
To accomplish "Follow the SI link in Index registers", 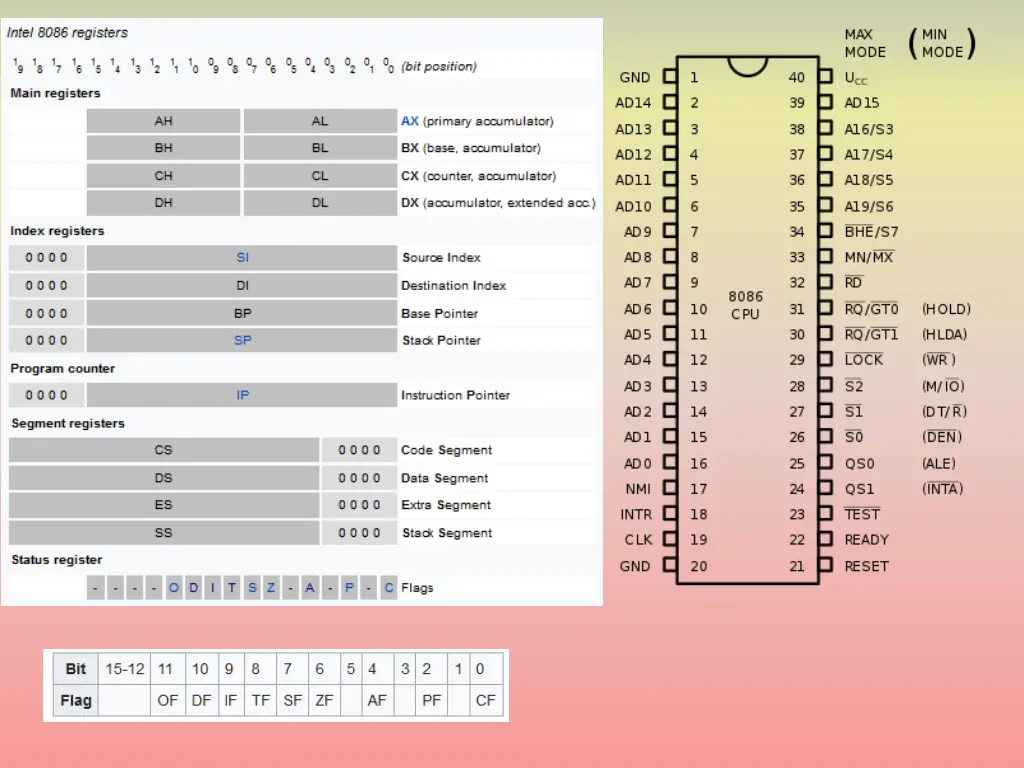I will [x=242, y=257].
